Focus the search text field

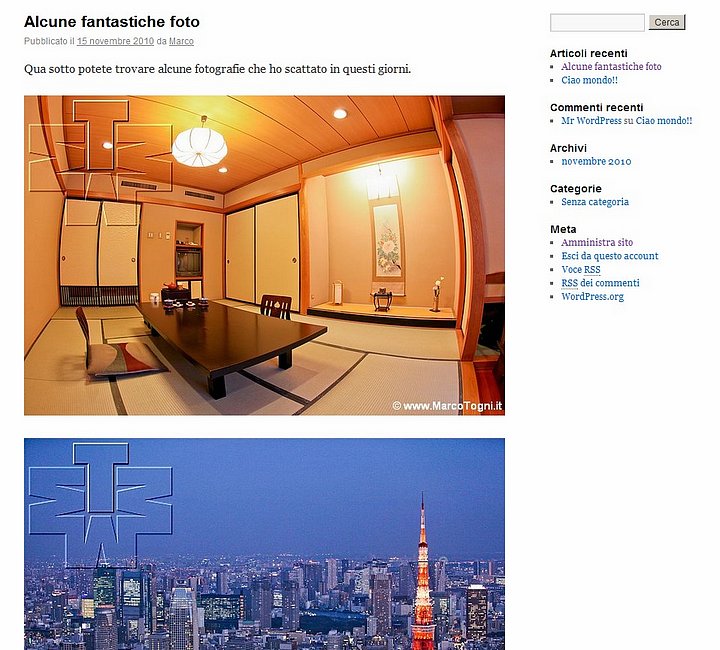597,22
